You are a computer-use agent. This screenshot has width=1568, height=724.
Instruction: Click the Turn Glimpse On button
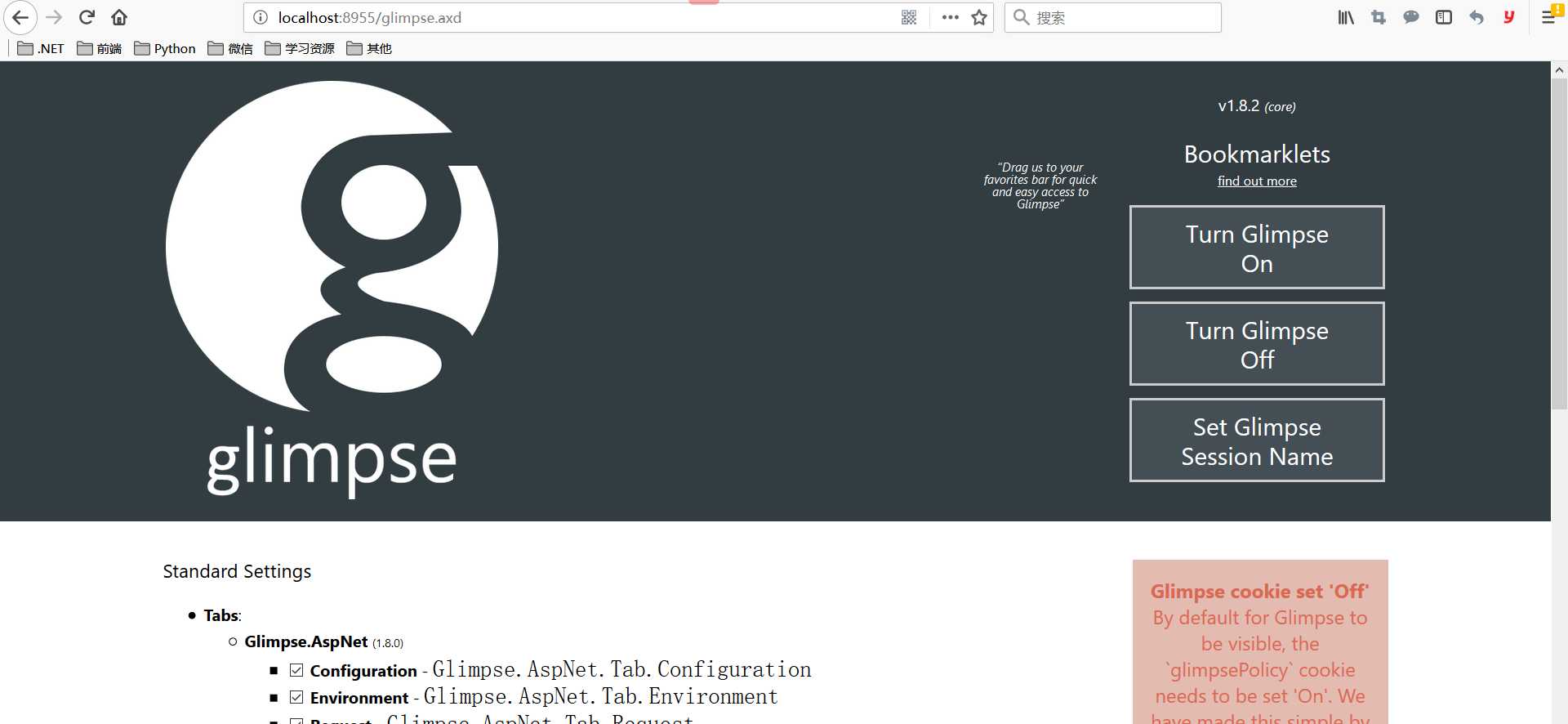click(x=1257, y=248)
